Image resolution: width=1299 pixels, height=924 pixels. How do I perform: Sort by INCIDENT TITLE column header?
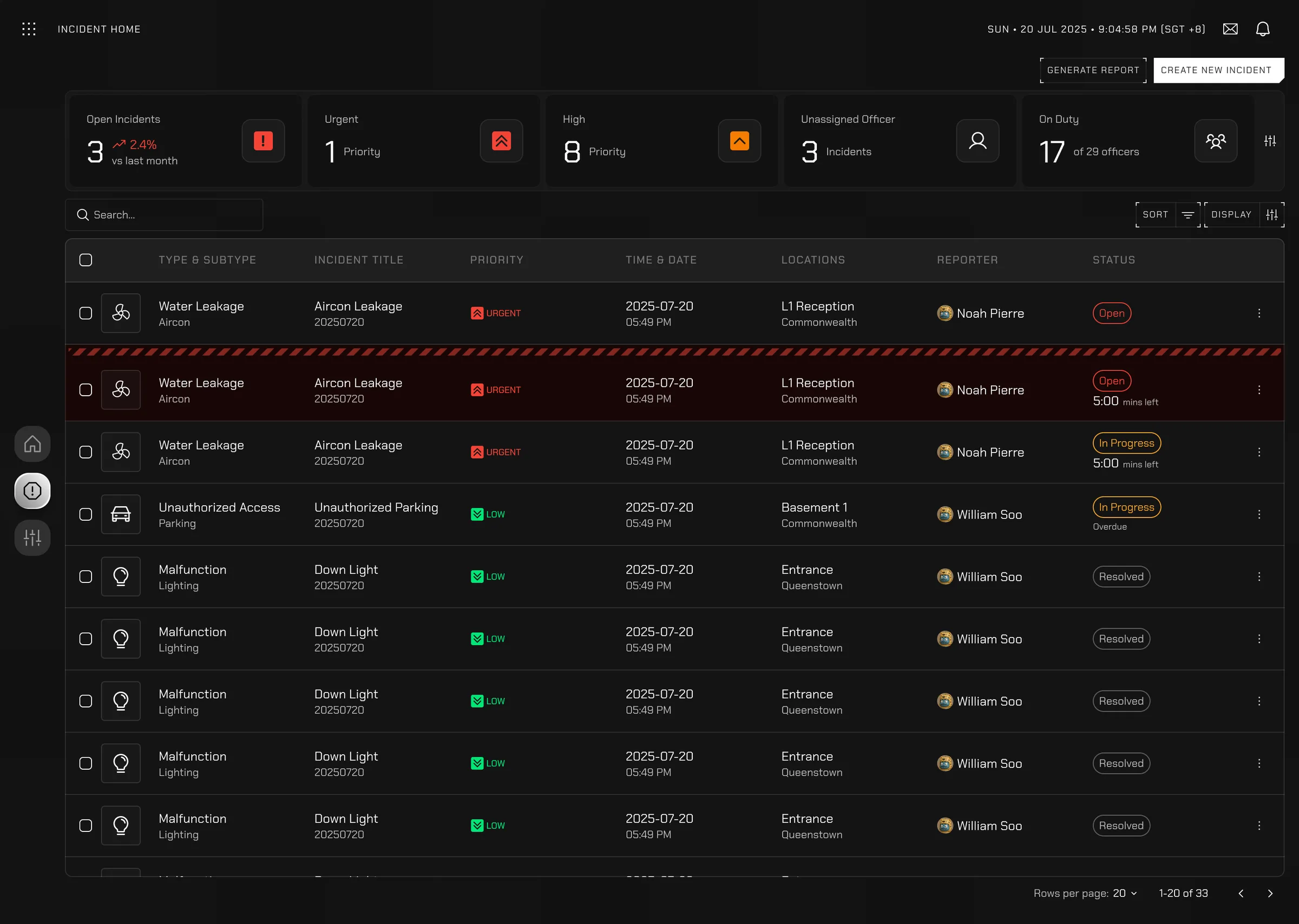point(359,260)
